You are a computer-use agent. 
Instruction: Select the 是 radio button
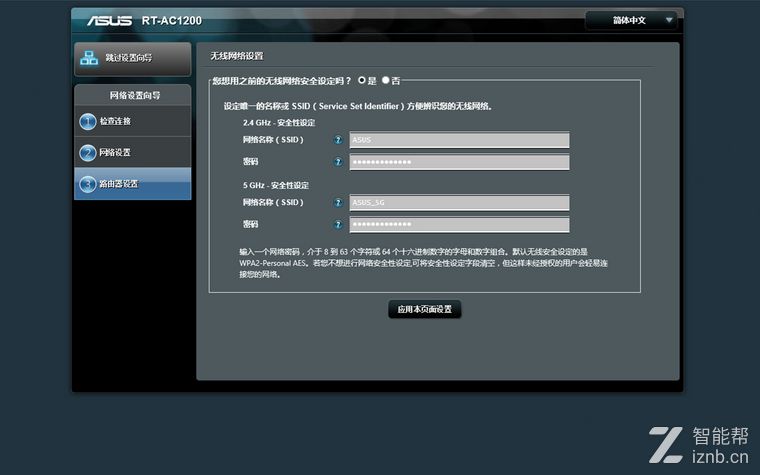[x=362, y=80]
